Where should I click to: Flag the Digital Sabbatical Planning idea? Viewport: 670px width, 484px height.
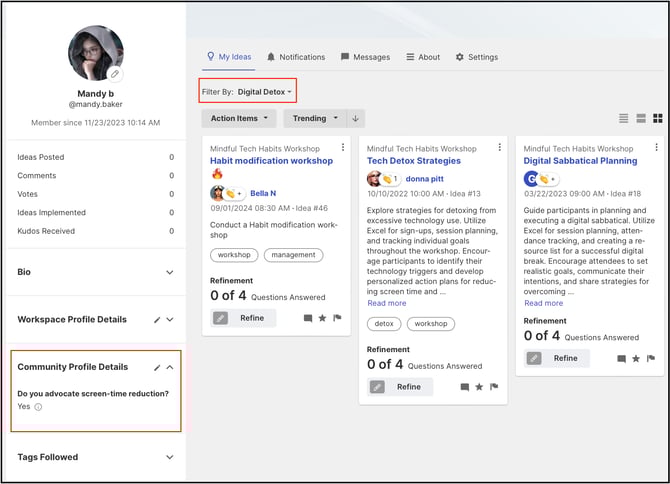tap(651, 358)
